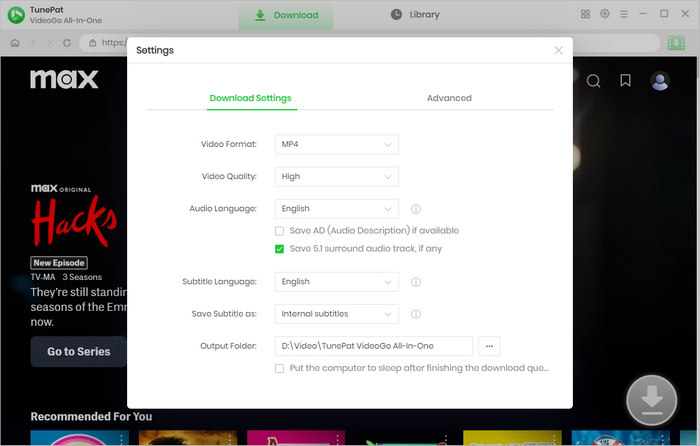The height and width of the screenshot is (446, 700).
Task: Go forward with the right arrow icon
Action: click(50, 43)
